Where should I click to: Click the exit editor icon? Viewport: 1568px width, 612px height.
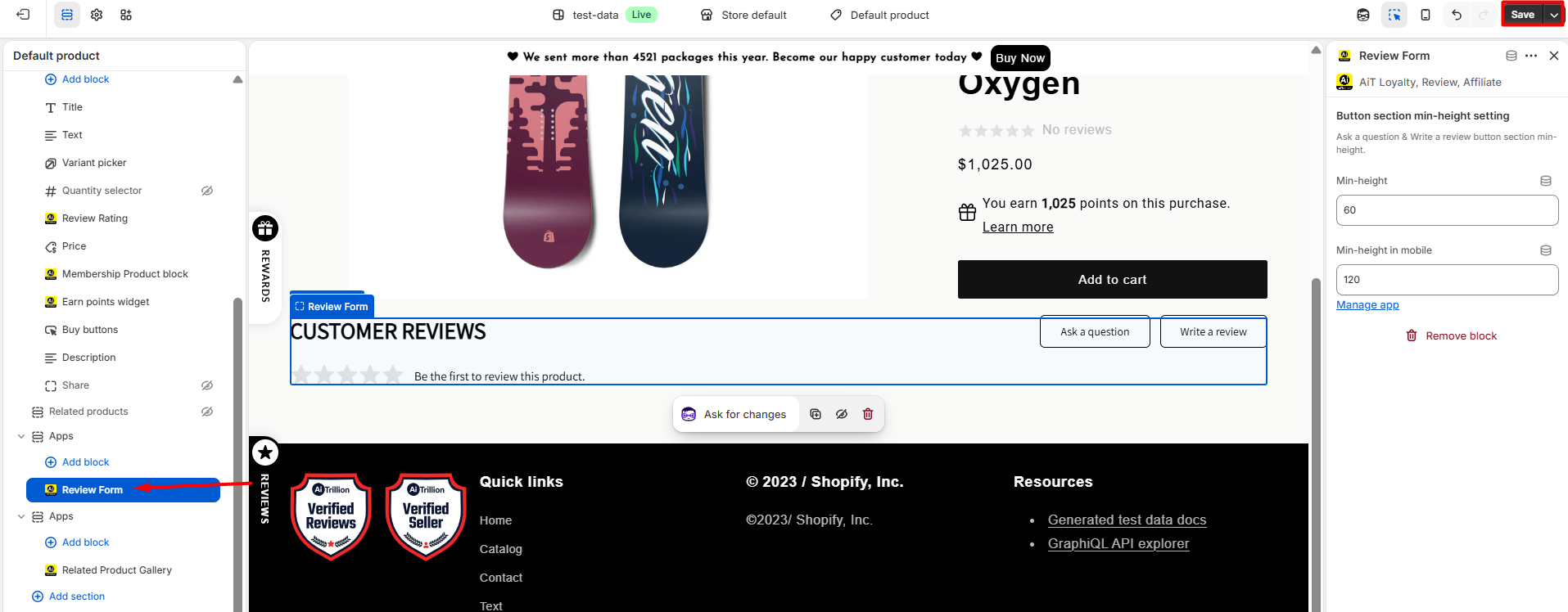23,15
